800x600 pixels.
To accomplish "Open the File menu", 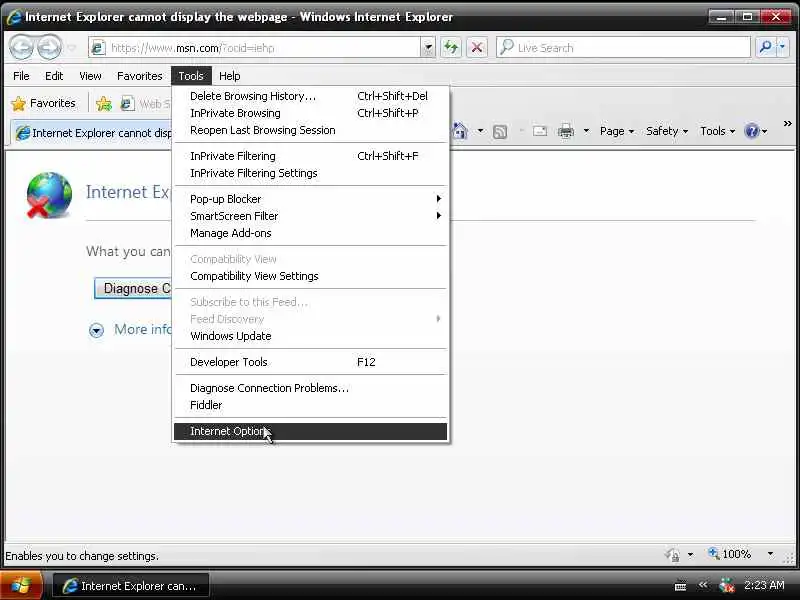I will pyautogui.click(x=21, y=76).
